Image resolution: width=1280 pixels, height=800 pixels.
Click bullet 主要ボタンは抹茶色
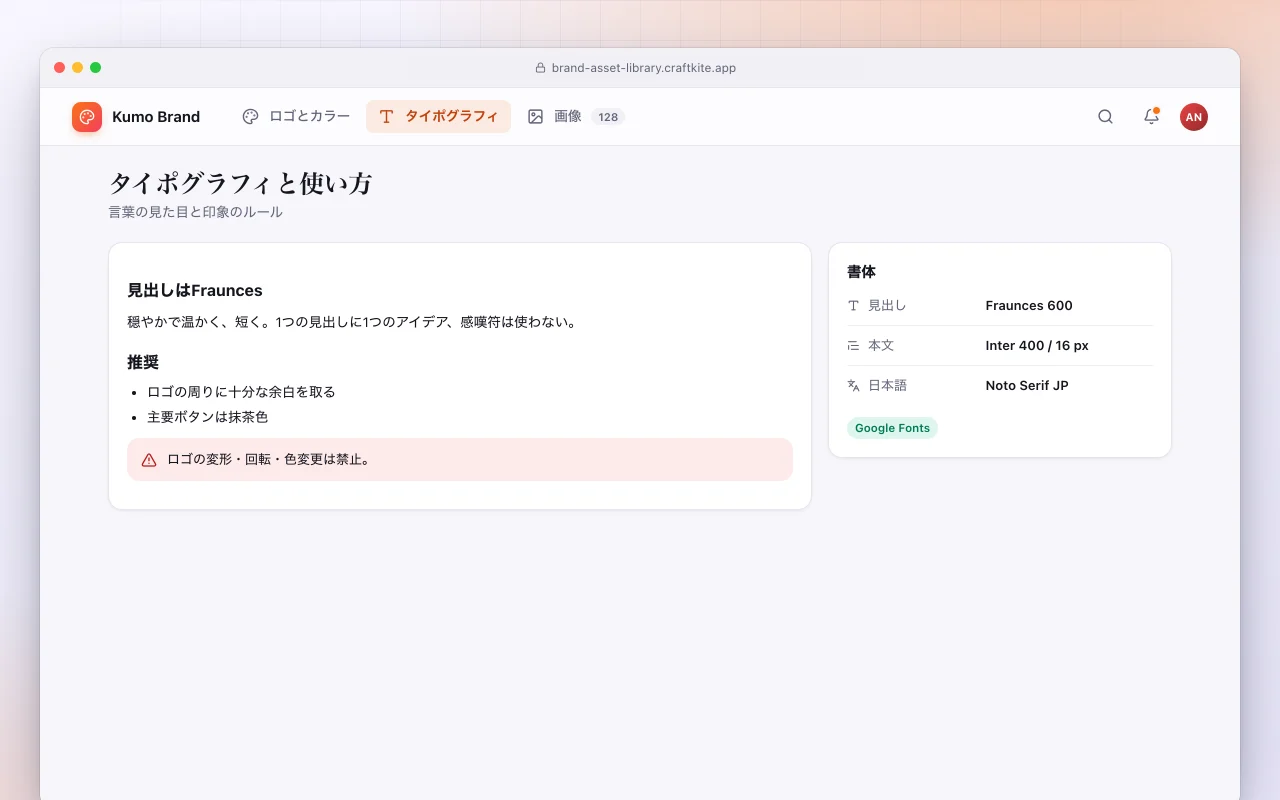208,417
